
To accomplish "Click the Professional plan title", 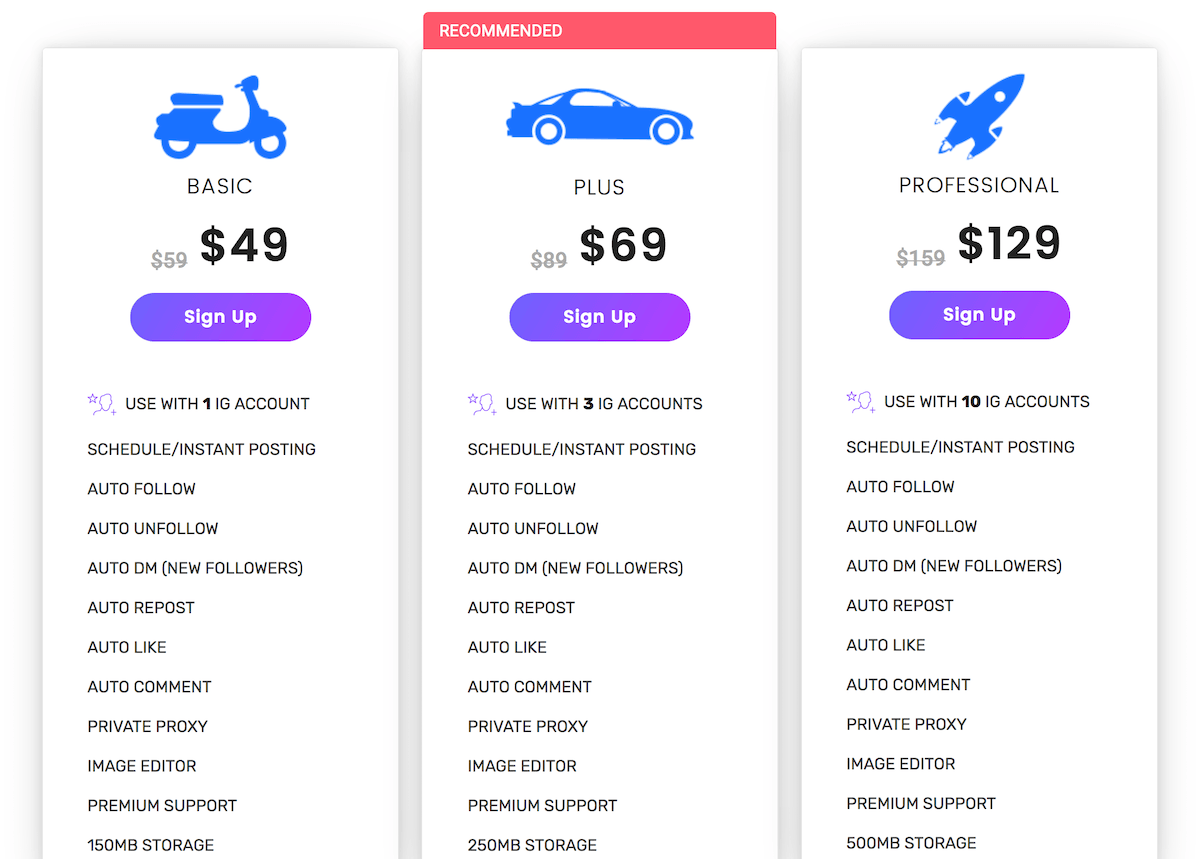I will coord(979,186).
